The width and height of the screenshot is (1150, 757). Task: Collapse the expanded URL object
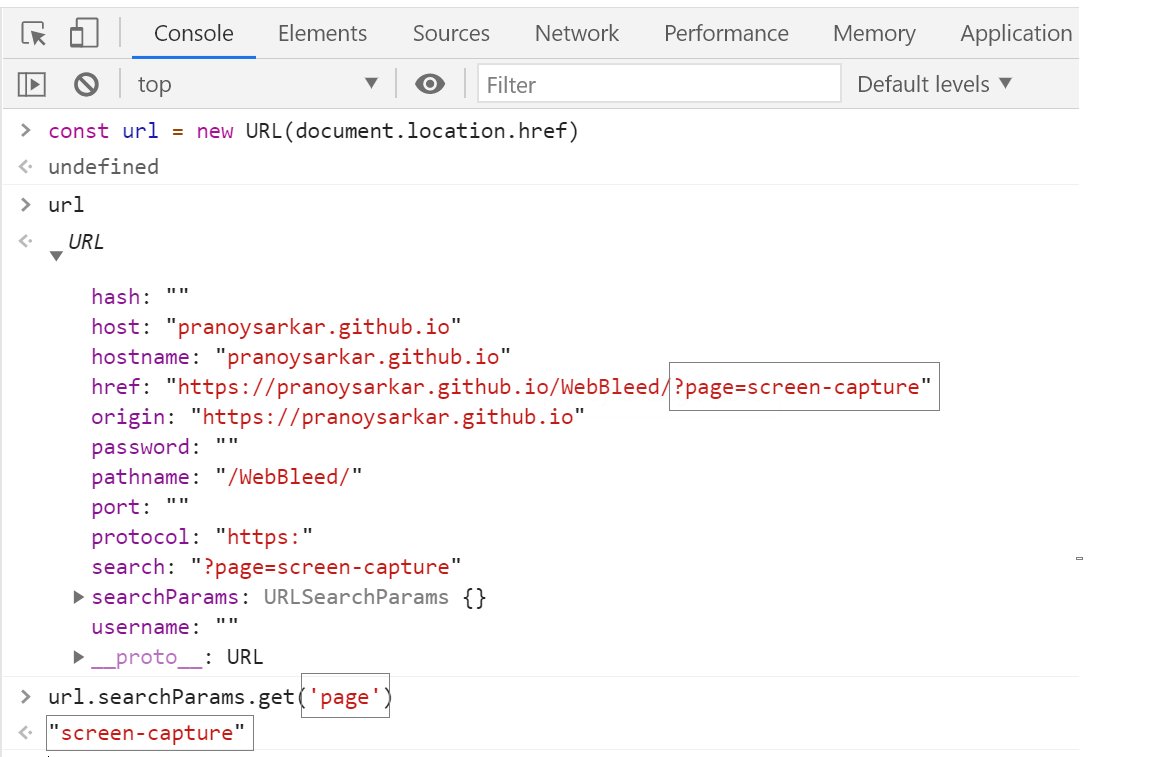[57, 254]
